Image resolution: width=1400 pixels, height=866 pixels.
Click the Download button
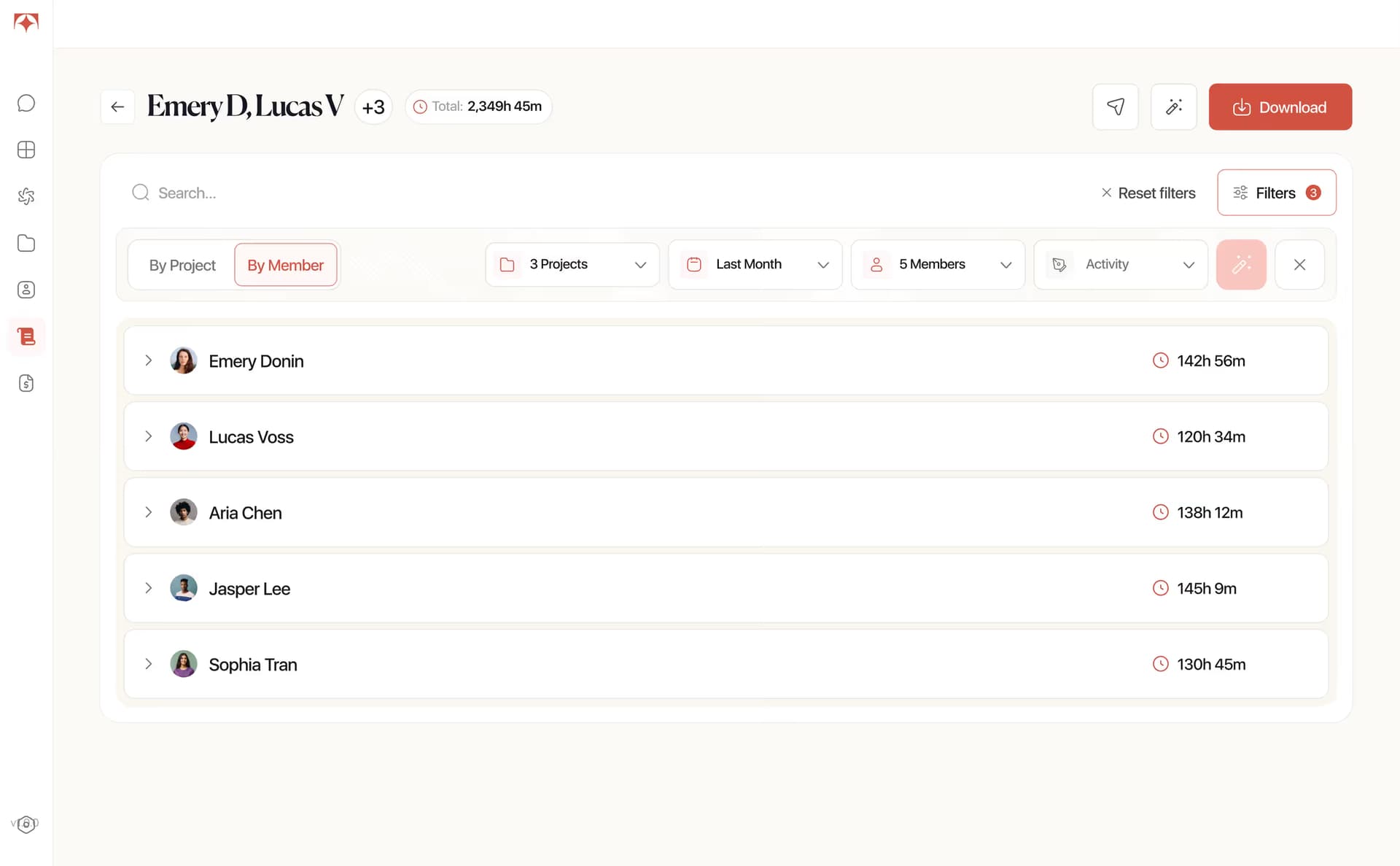1280,107
